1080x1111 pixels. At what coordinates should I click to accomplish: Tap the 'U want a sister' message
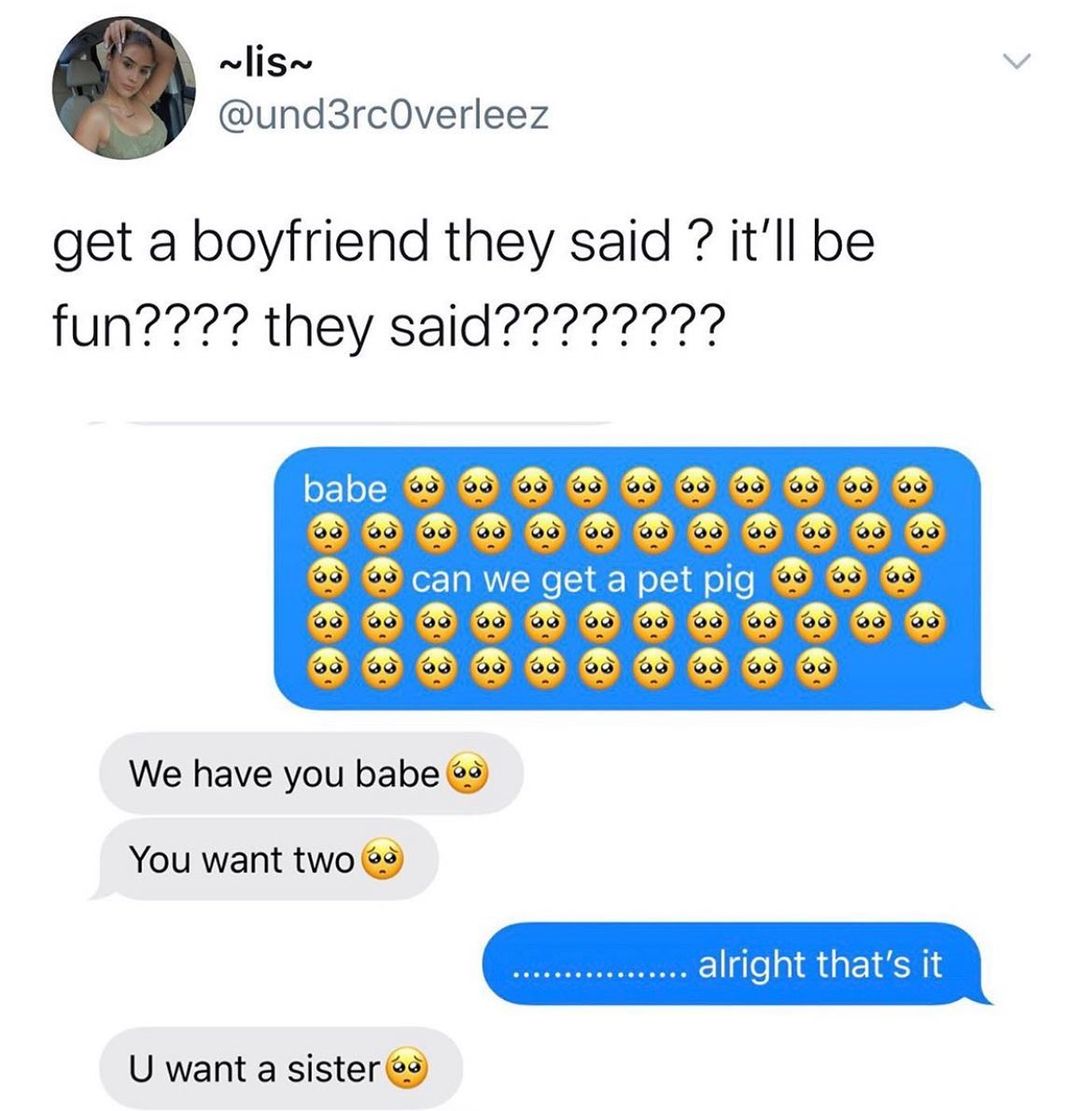click(281, 1068)
